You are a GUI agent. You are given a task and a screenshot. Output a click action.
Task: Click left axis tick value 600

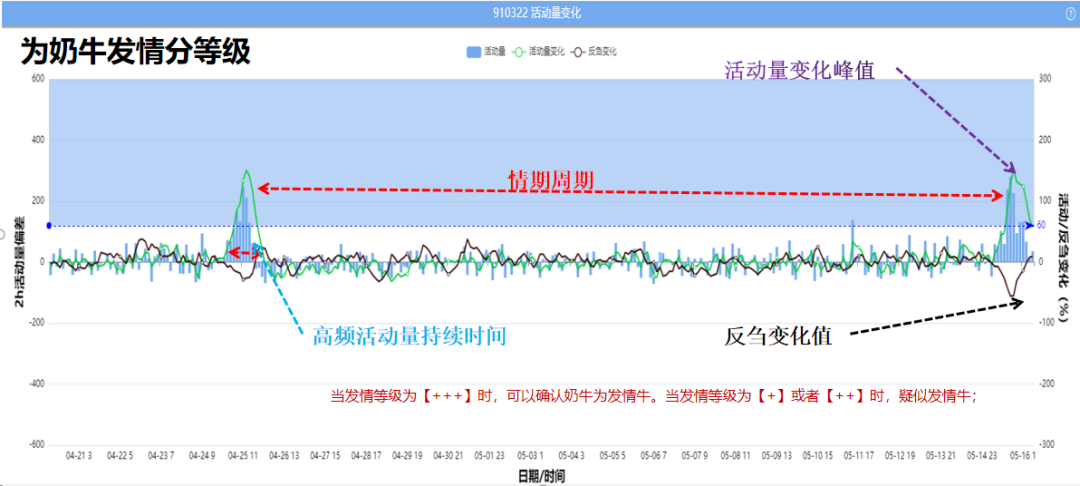point(39,79)
